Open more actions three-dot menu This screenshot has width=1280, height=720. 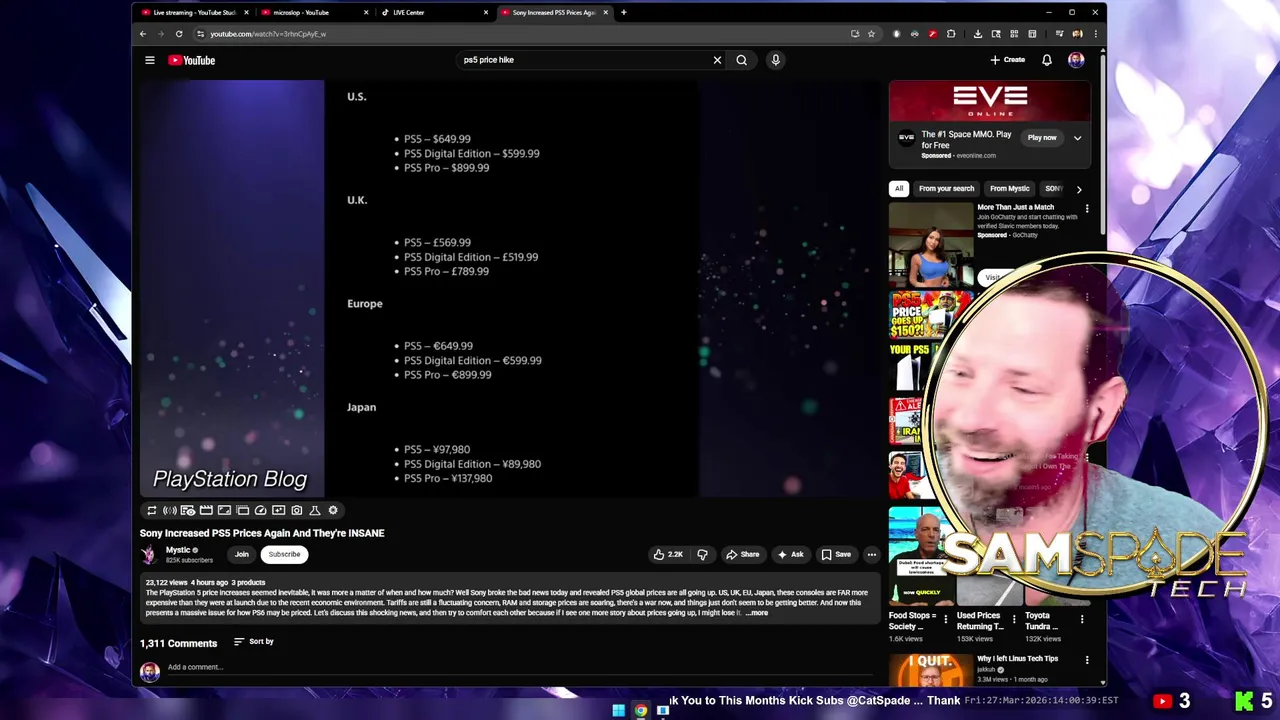(872, 554)
